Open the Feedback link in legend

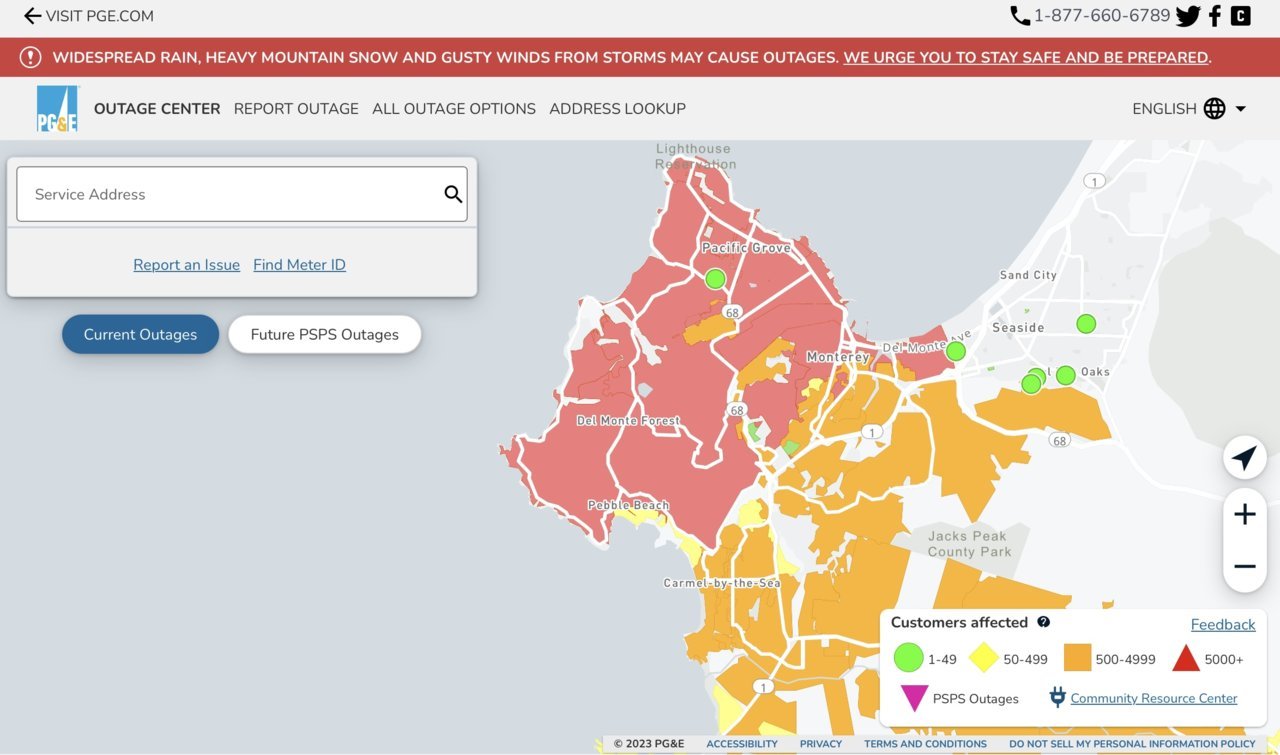point(1223,624)
